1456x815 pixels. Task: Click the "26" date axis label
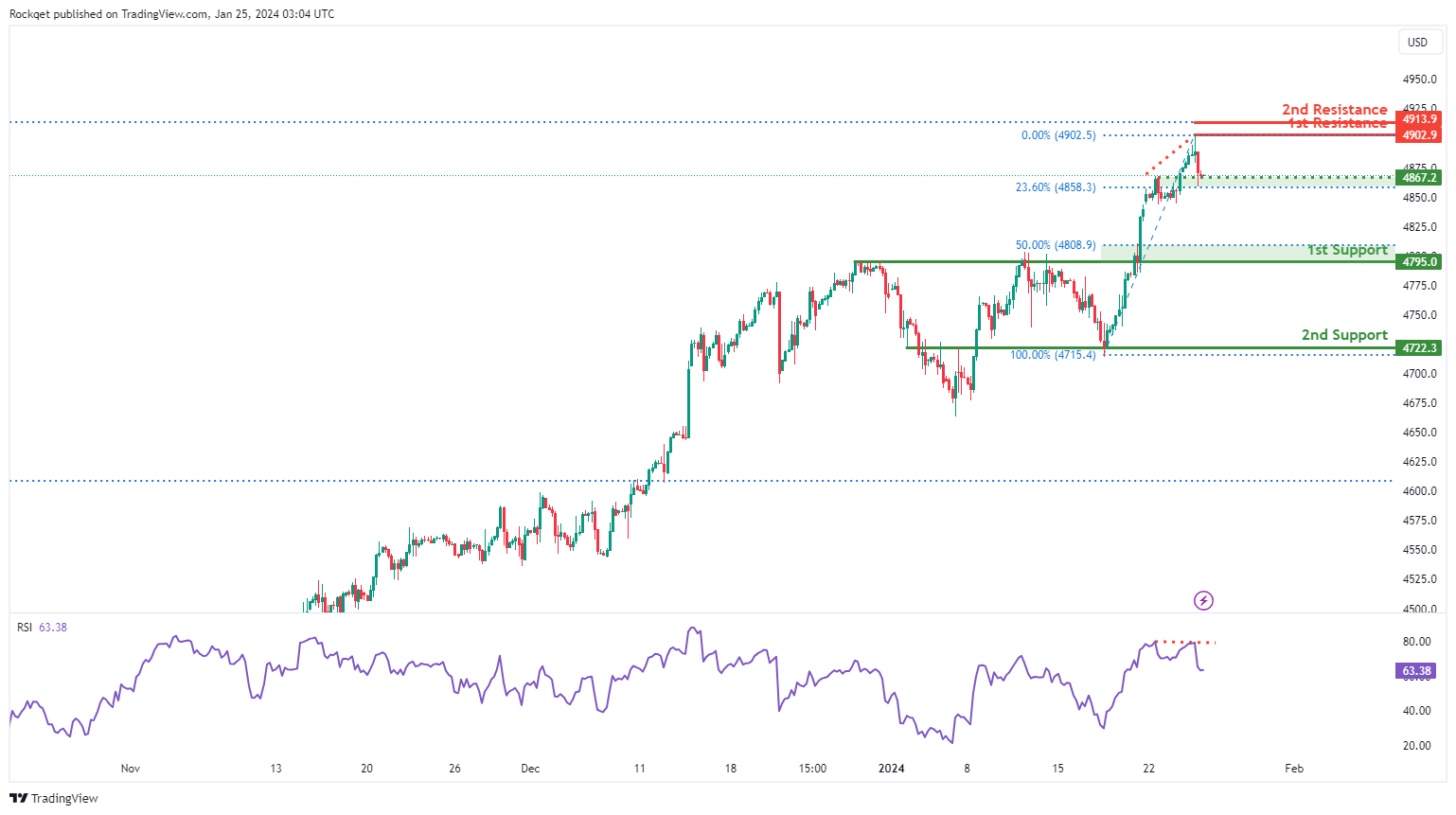pos(455,769)
